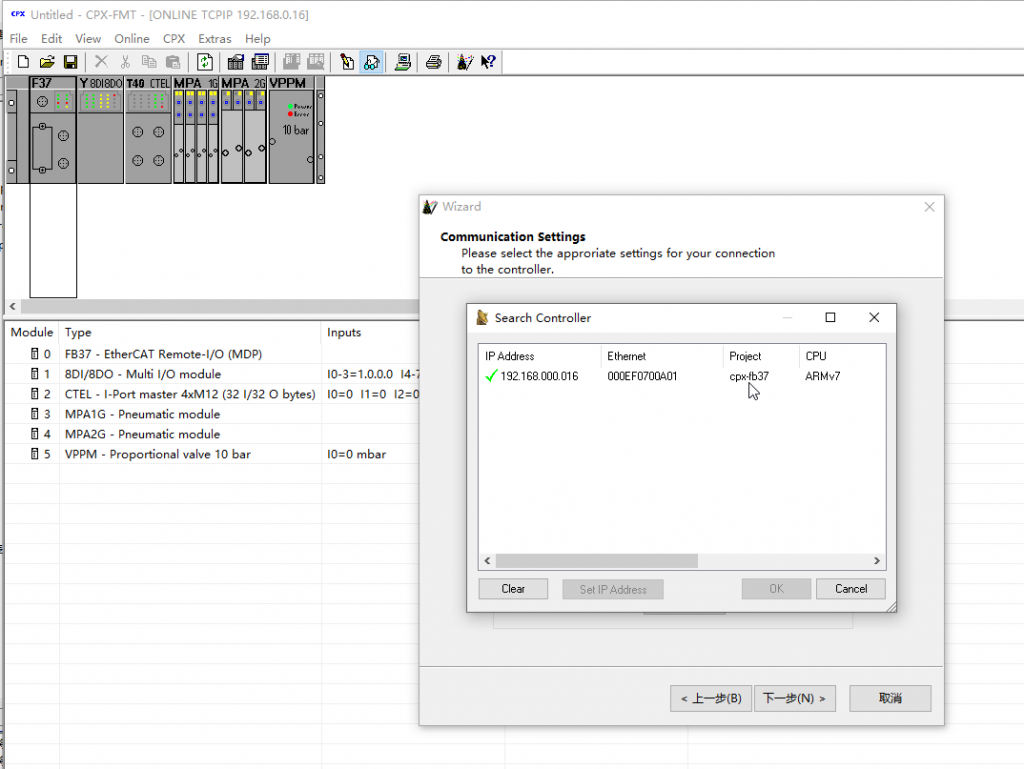Open the CPX menu
This screenshot has width=1024, height=769.
(174, 39)
